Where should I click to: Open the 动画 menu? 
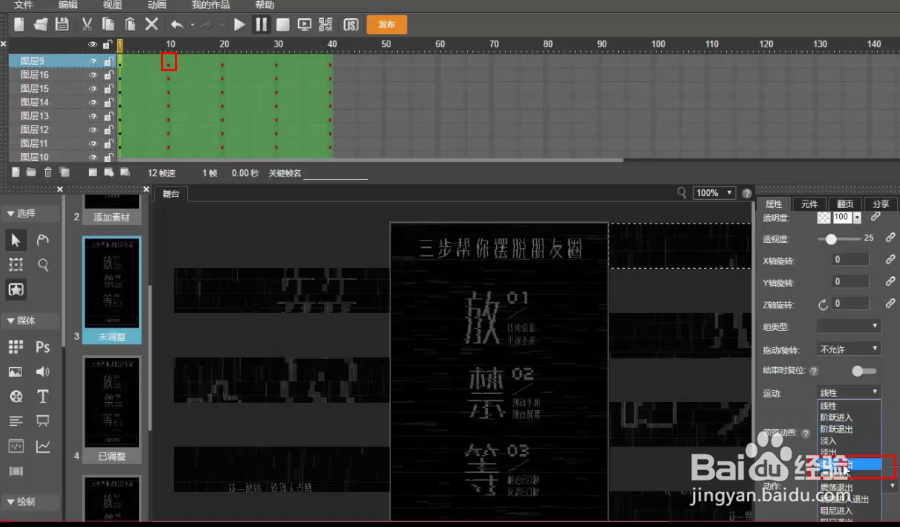tap(157, 5)
